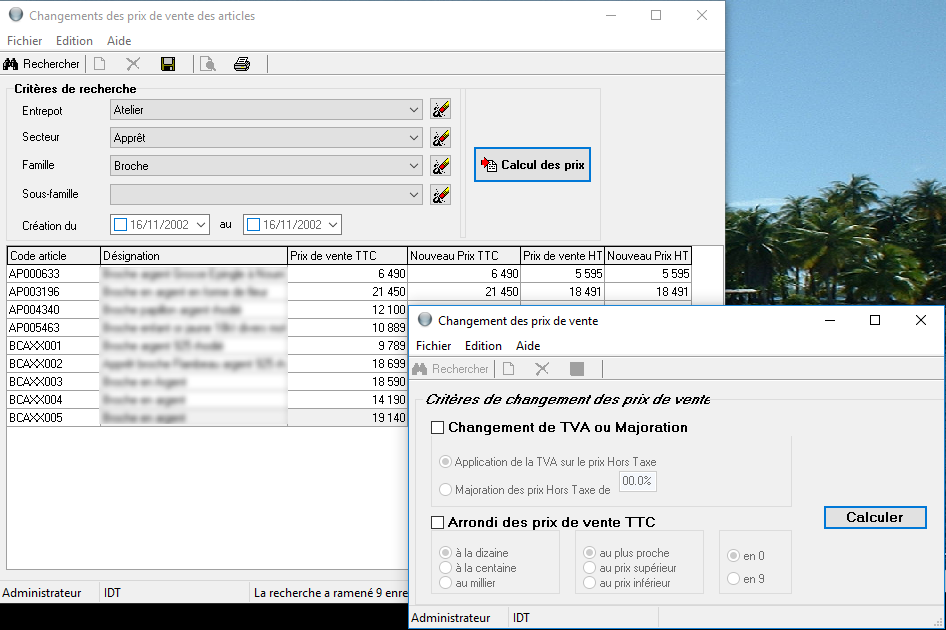Open Edition menu in the price change dialog
Image resolution: width=946 pixels, height=630 pixels.
483,346
